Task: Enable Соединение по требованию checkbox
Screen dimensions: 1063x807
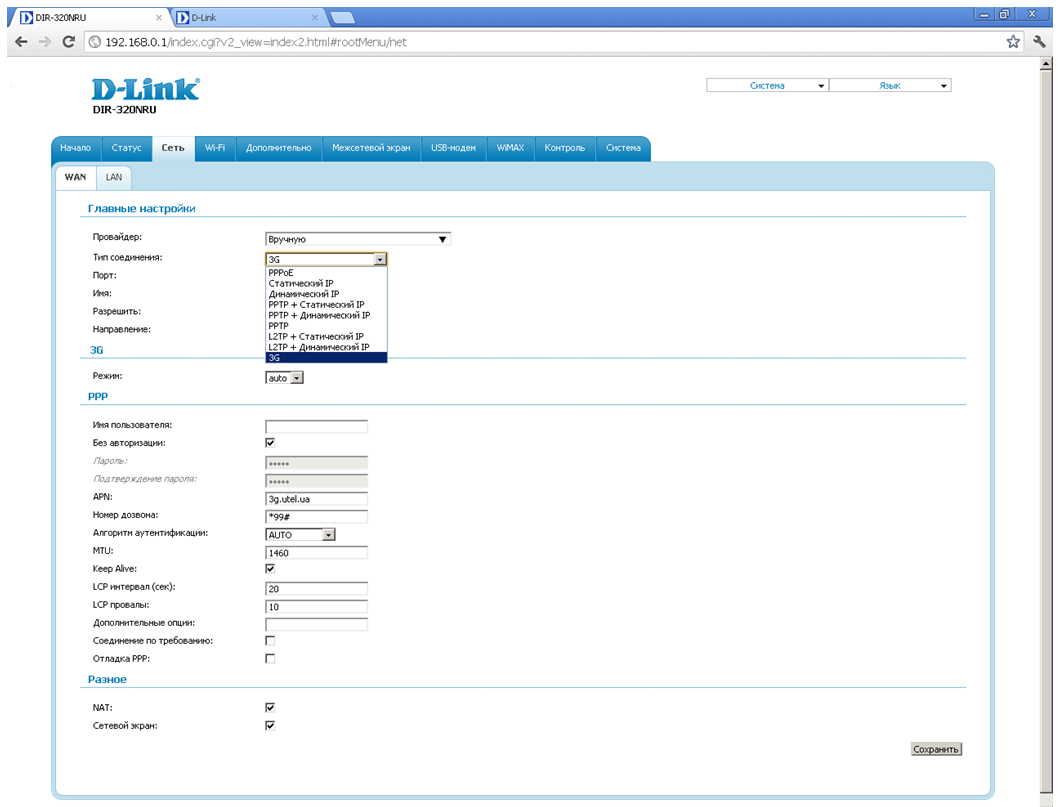Action: coord(270,641)
